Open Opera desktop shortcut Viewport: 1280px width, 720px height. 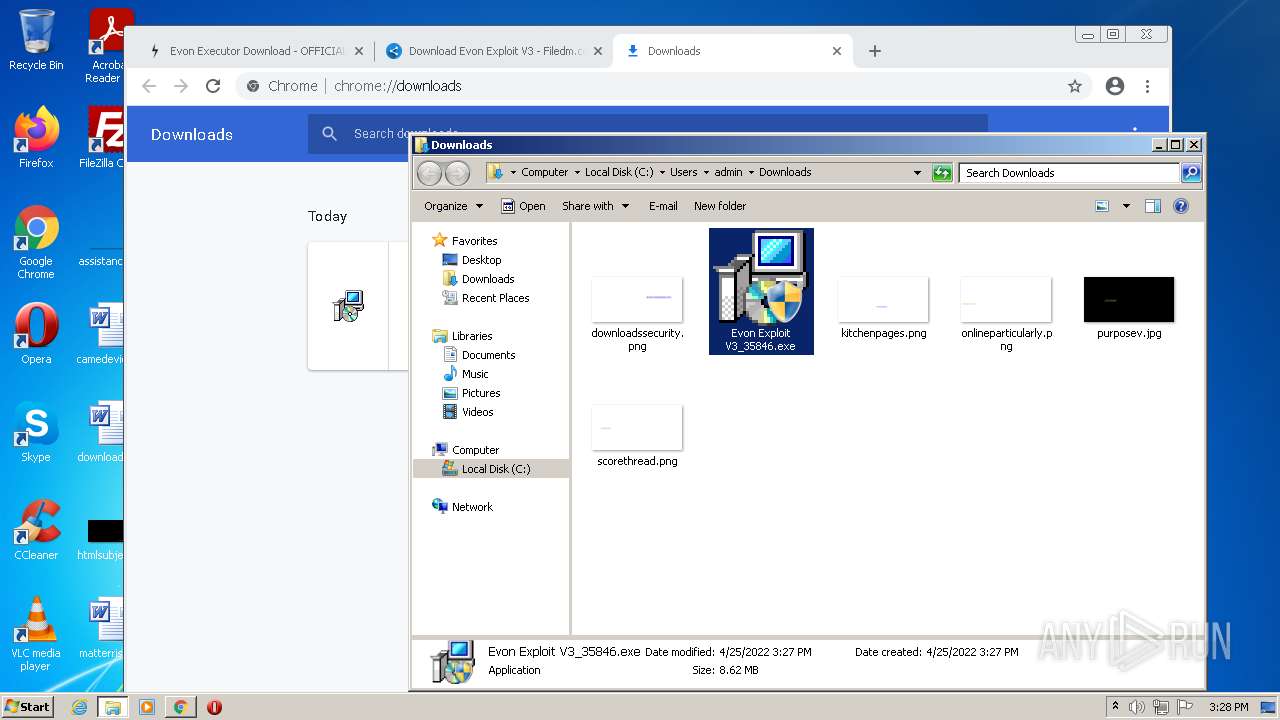(x=36, y=334)
